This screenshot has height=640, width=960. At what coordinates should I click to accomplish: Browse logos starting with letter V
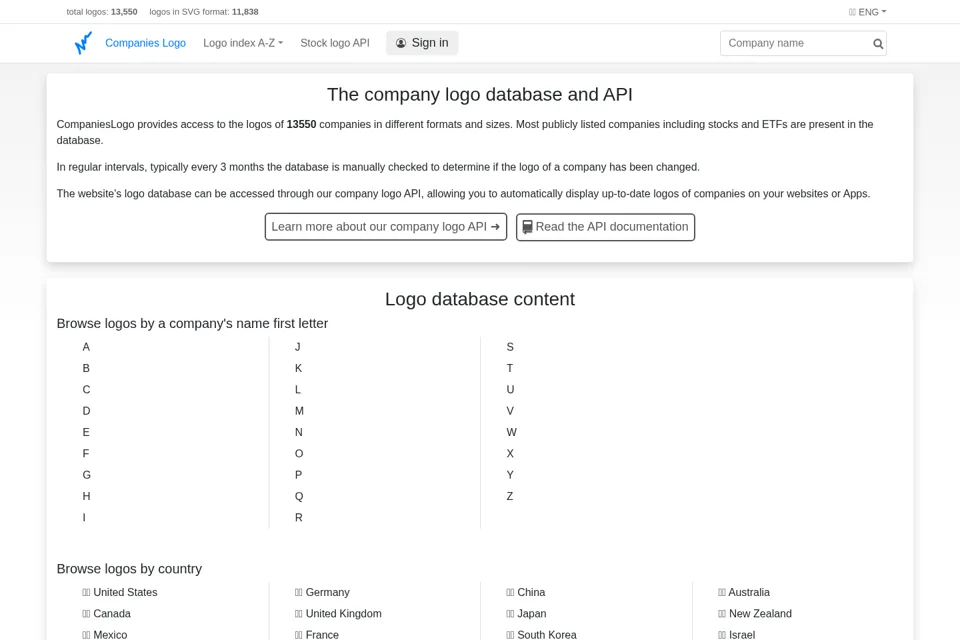point(510,411)
